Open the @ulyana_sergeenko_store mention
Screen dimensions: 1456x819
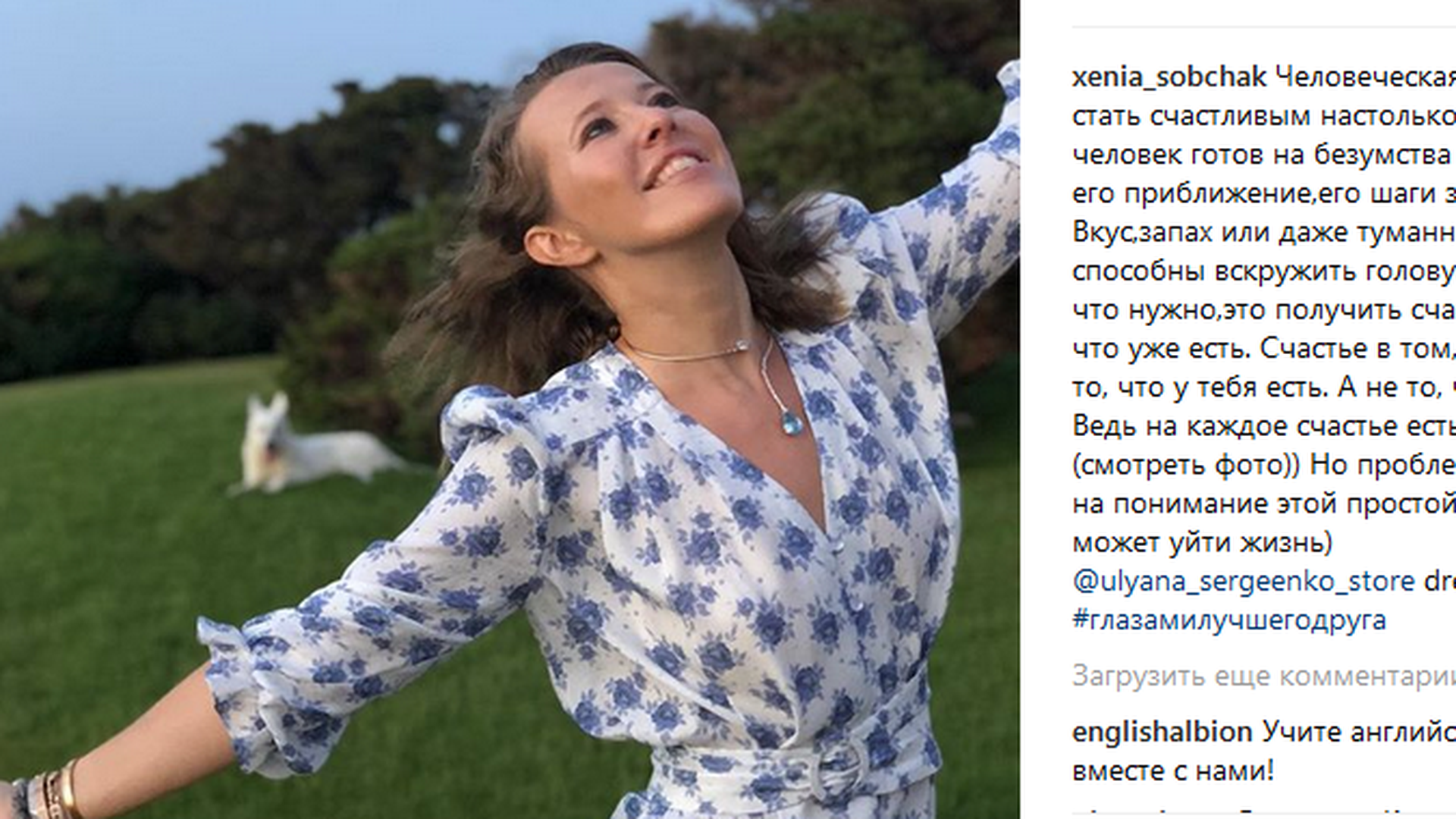click(1244, 582)
